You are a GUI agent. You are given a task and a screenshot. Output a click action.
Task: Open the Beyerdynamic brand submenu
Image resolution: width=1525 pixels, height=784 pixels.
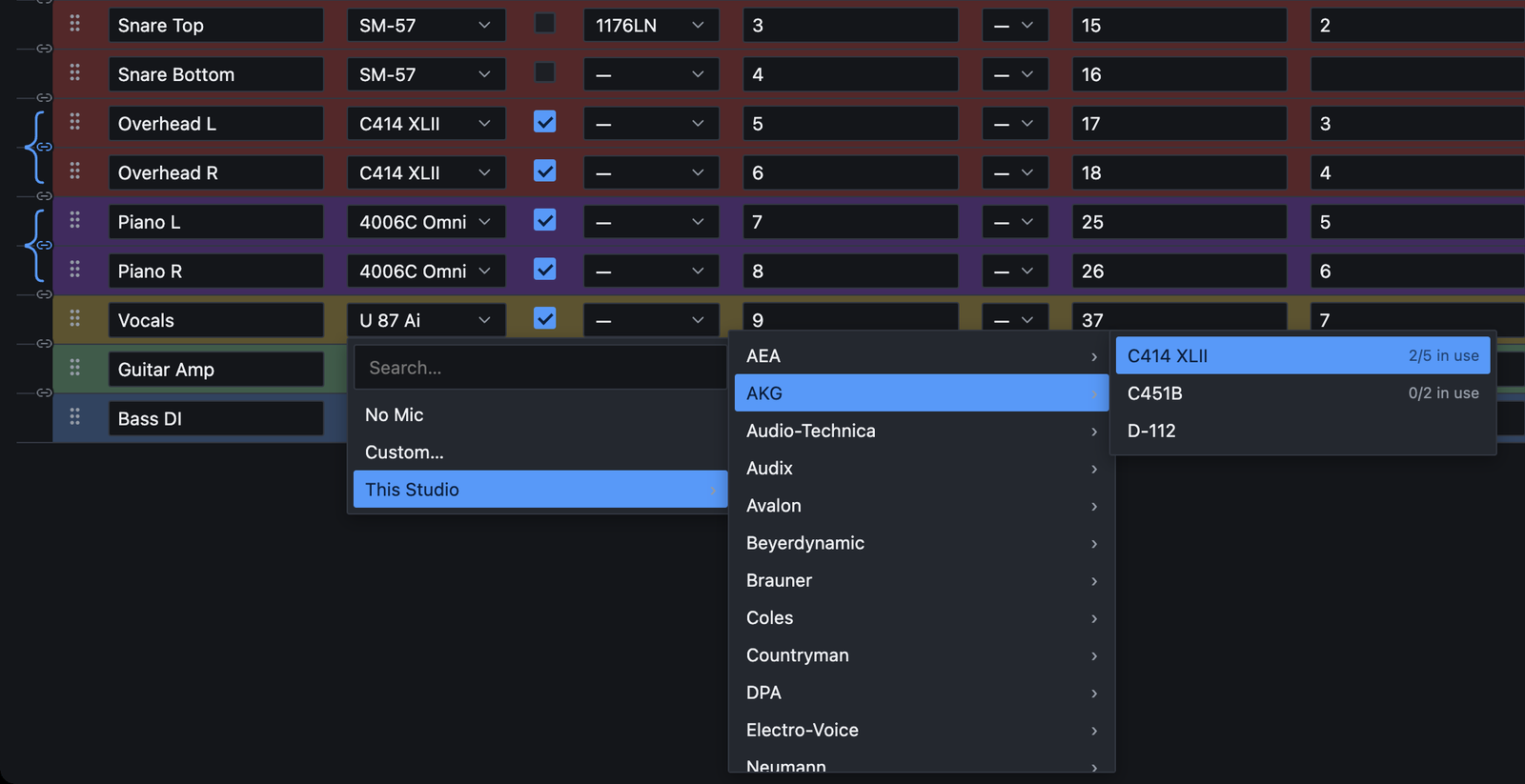pos(922,543)
